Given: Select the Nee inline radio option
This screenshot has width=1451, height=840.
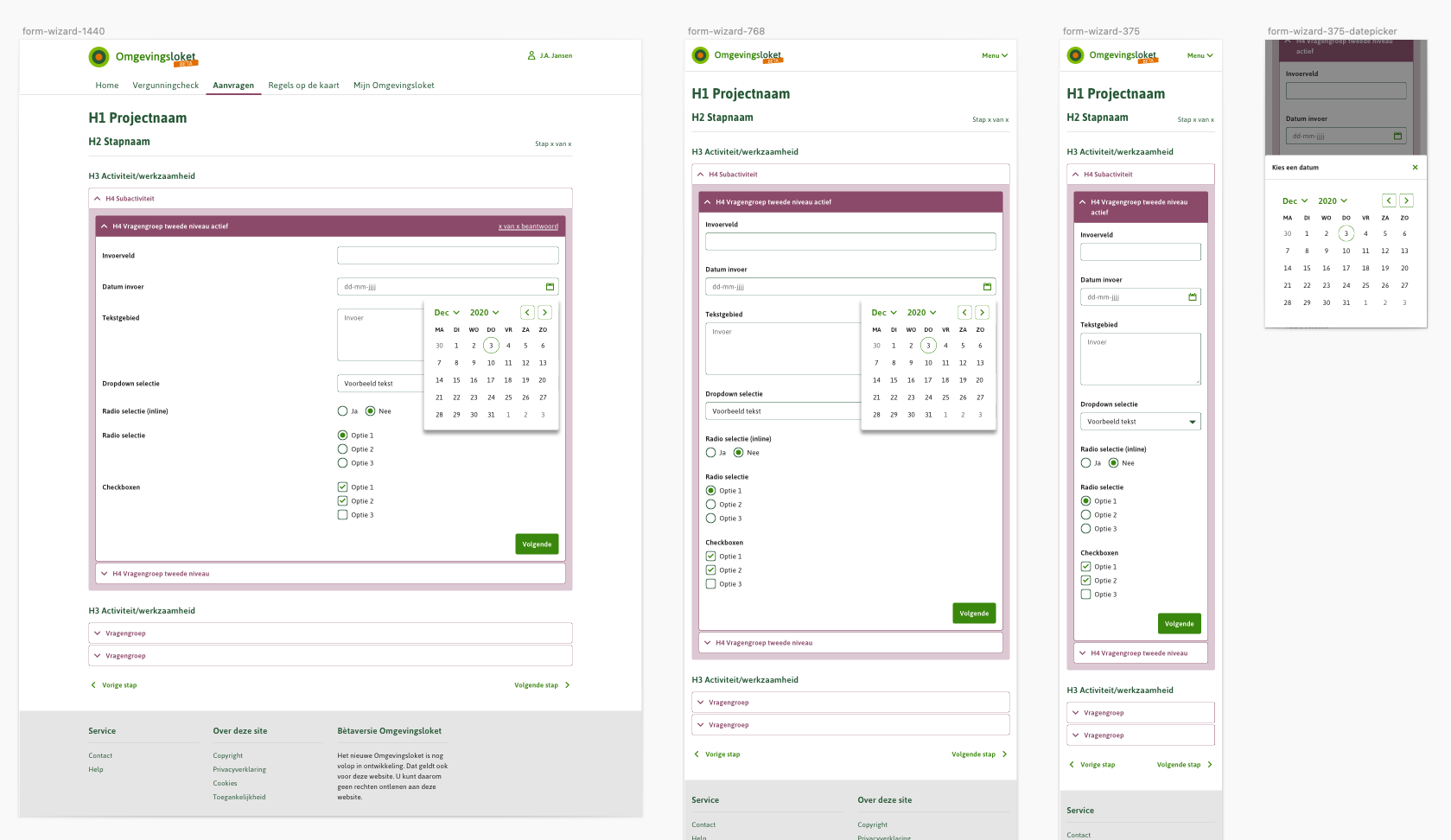Looking at the screenshot, I should click(x=371, y=410).
